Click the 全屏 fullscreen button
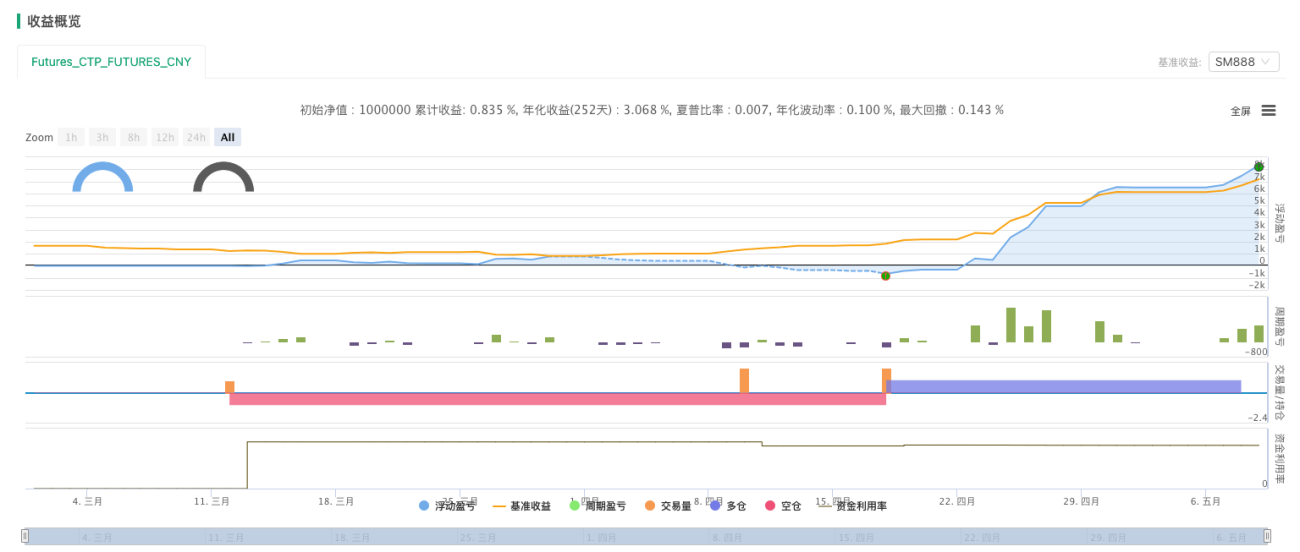 click(1240, 111)
